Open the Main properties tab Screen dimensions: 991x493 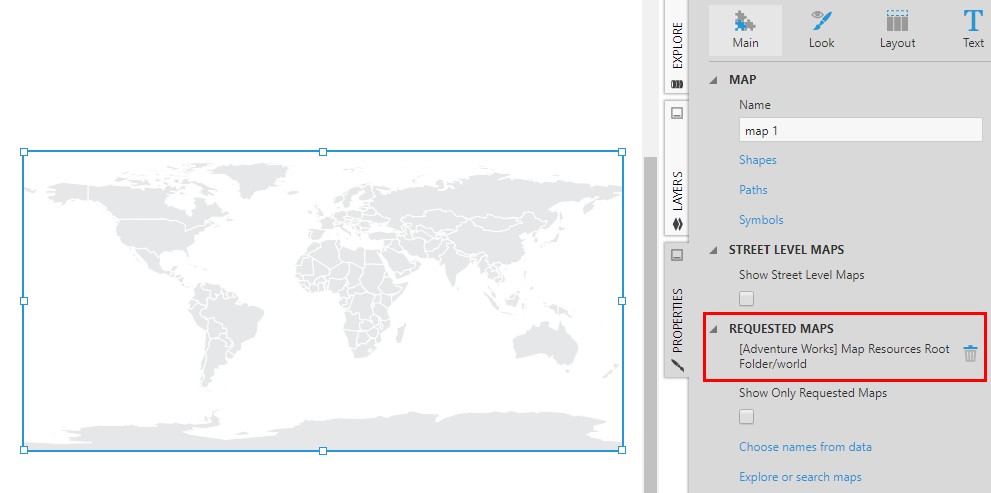tap(745, 30)
